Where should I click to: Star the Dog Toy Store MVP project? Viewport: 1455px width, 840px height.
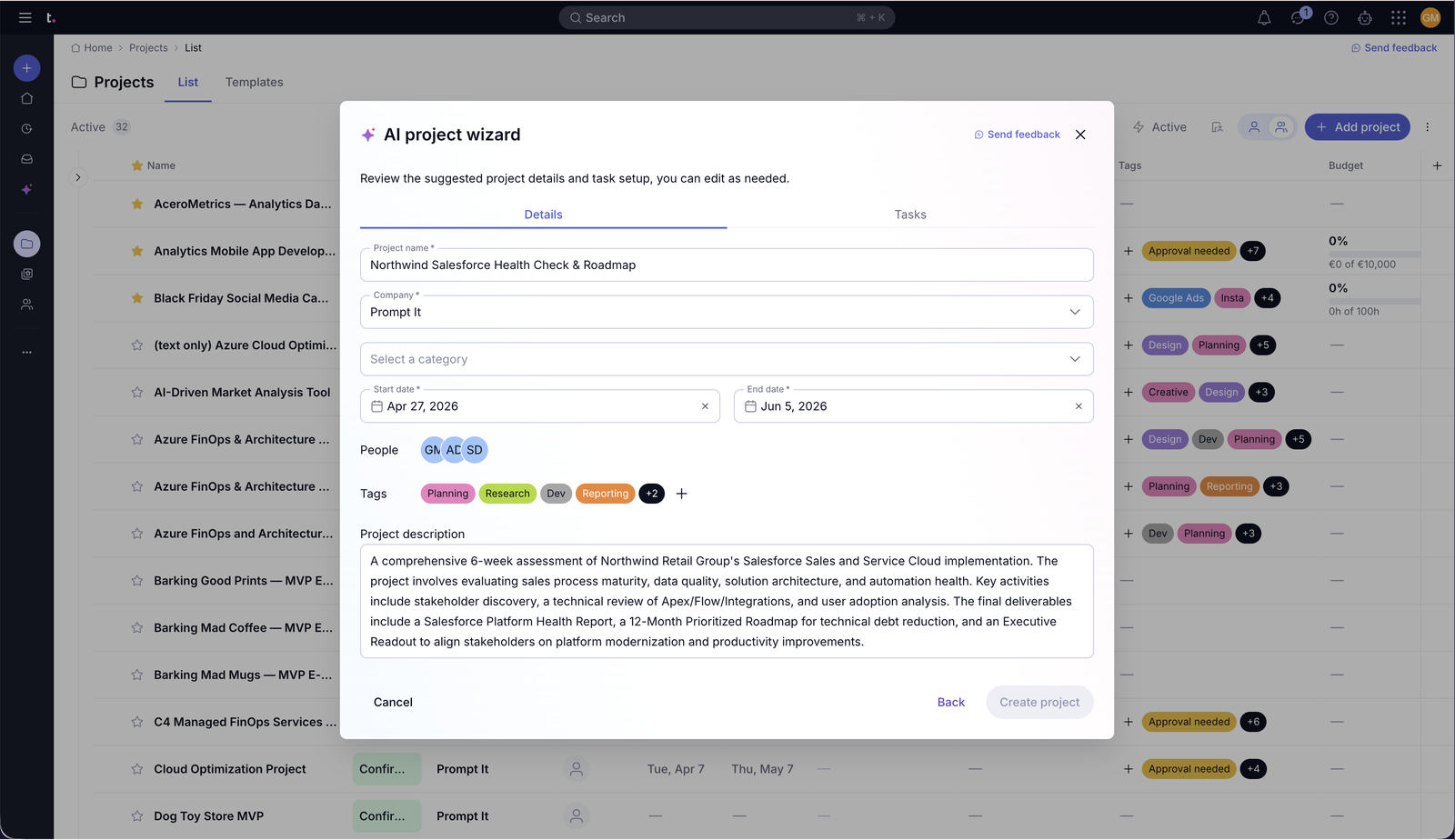[x=137, y=816]
